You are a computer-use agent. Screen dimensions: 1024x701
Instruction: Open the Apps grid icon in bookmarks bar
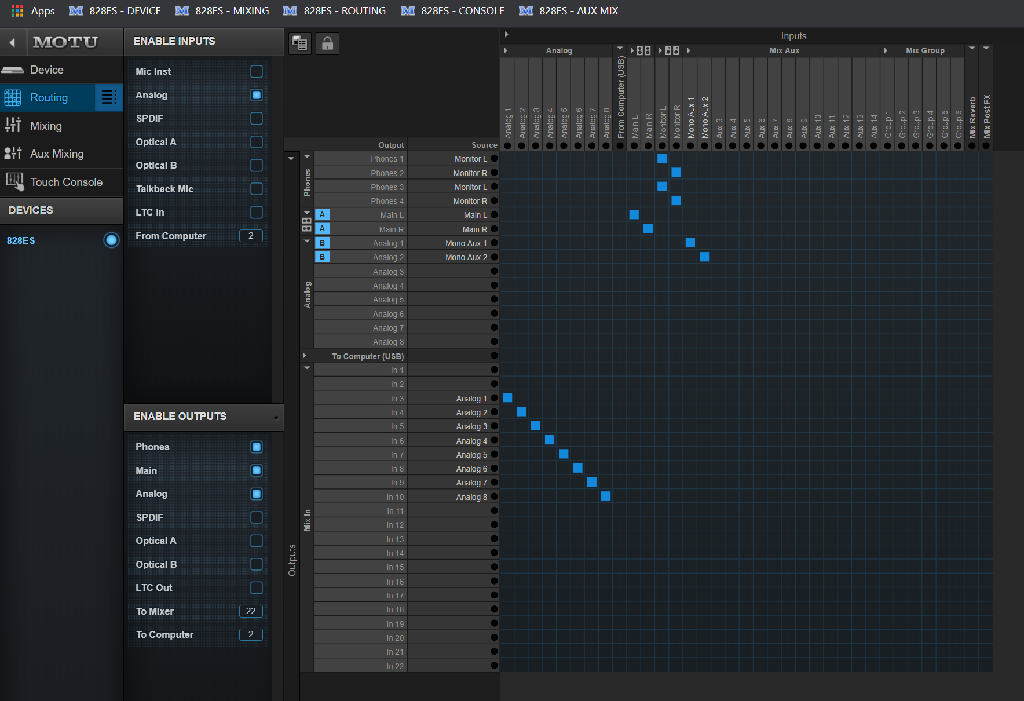18,10
